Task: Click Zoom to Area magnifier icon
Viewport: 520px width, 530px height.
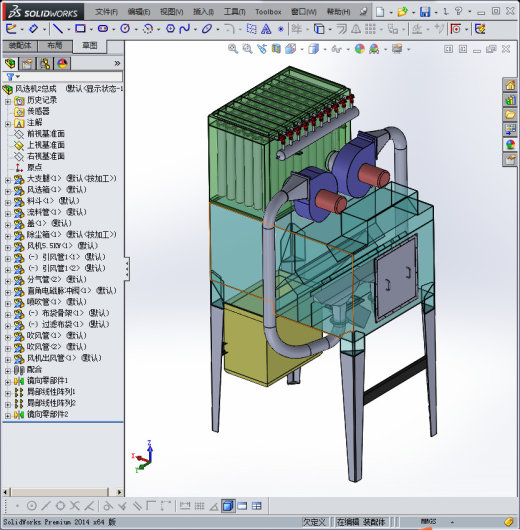Action: tap(247, 49)
